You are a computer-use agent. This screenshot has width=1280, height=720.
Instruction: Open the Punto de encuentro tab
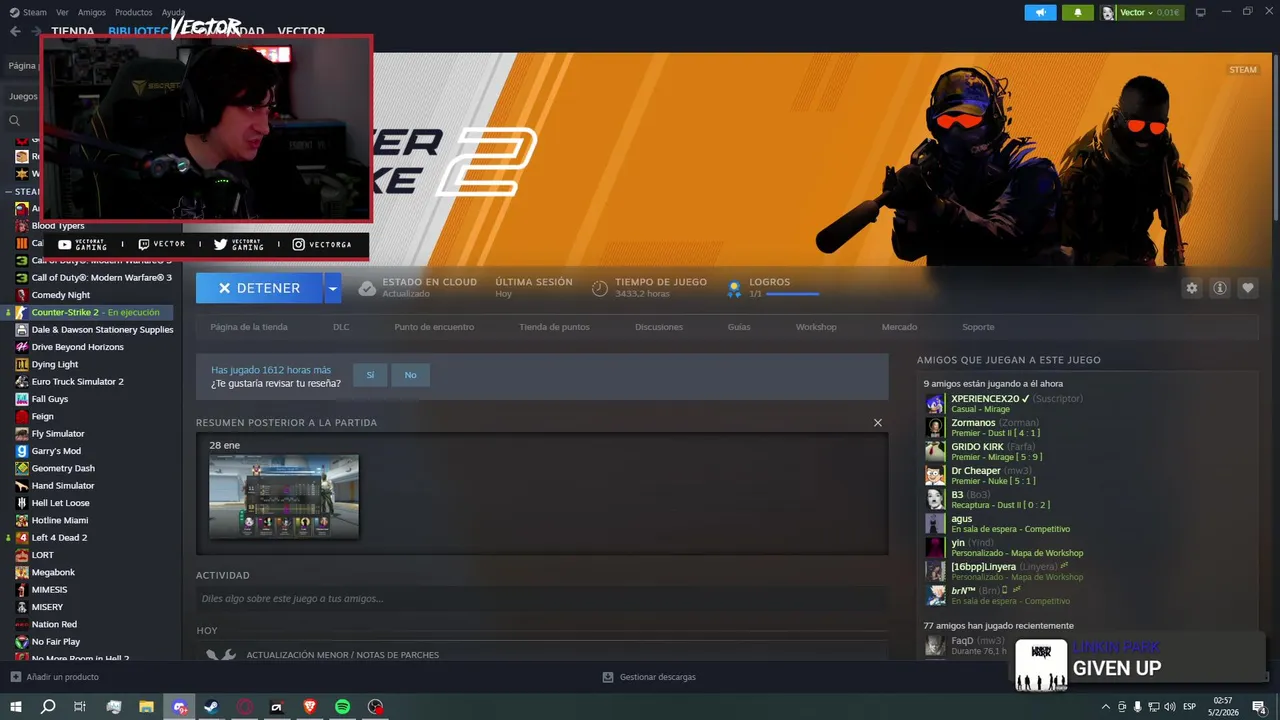pyautogui.click(x=434, y=327)
